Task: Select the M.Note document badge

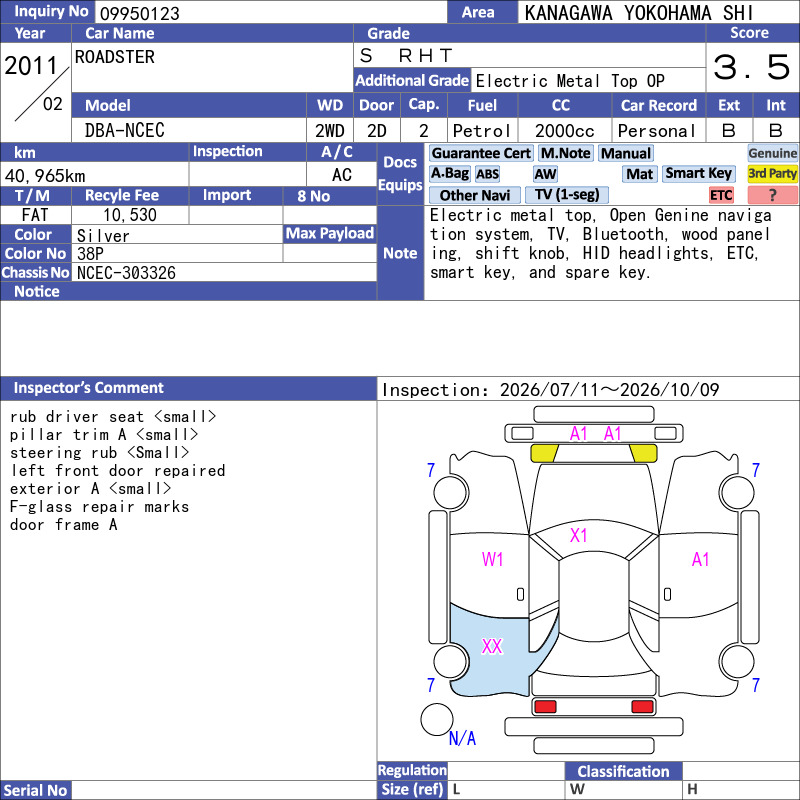Action: [x=566, y=154]
